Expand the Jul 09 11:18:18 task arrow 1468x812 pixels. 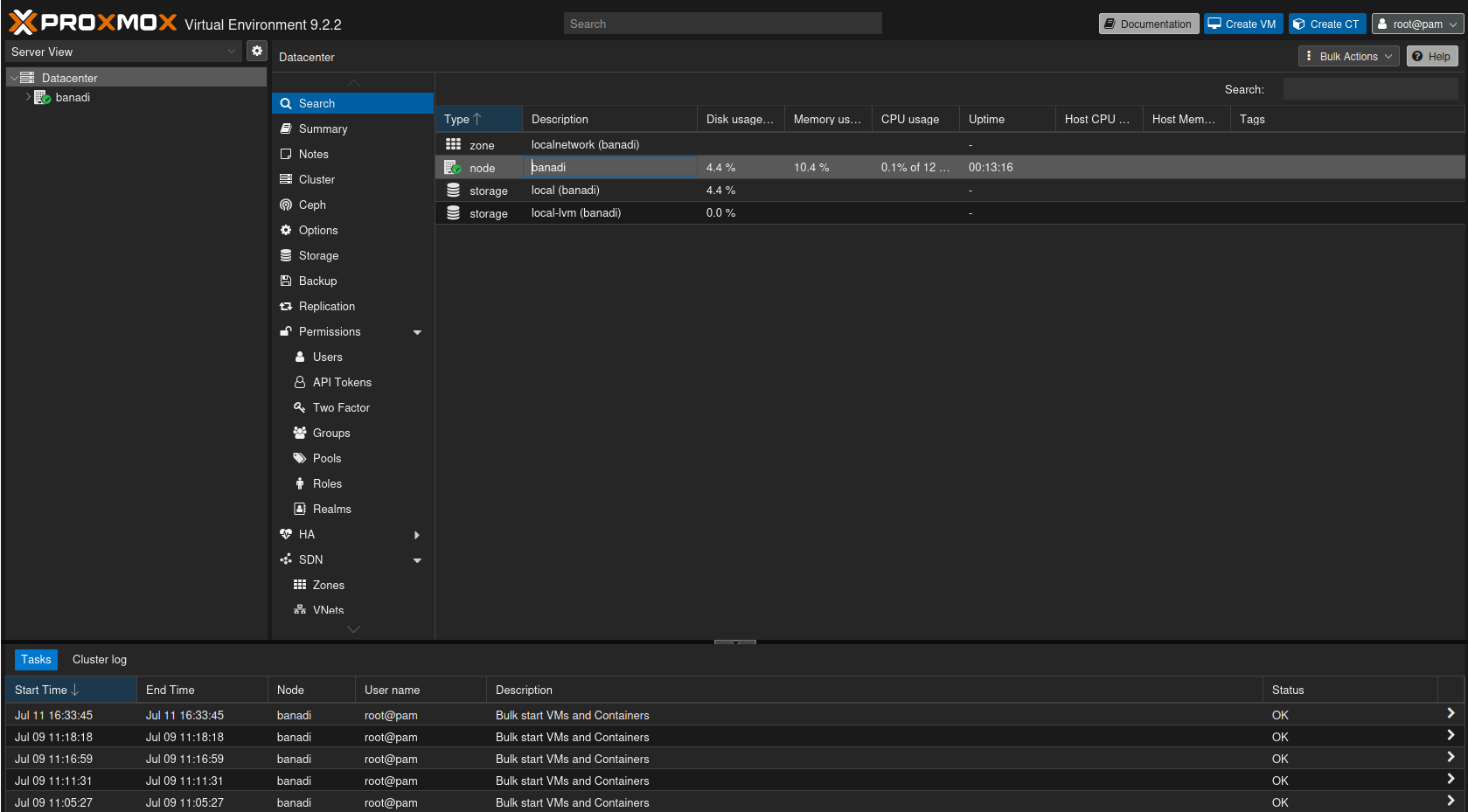[x=1451, y=735]
